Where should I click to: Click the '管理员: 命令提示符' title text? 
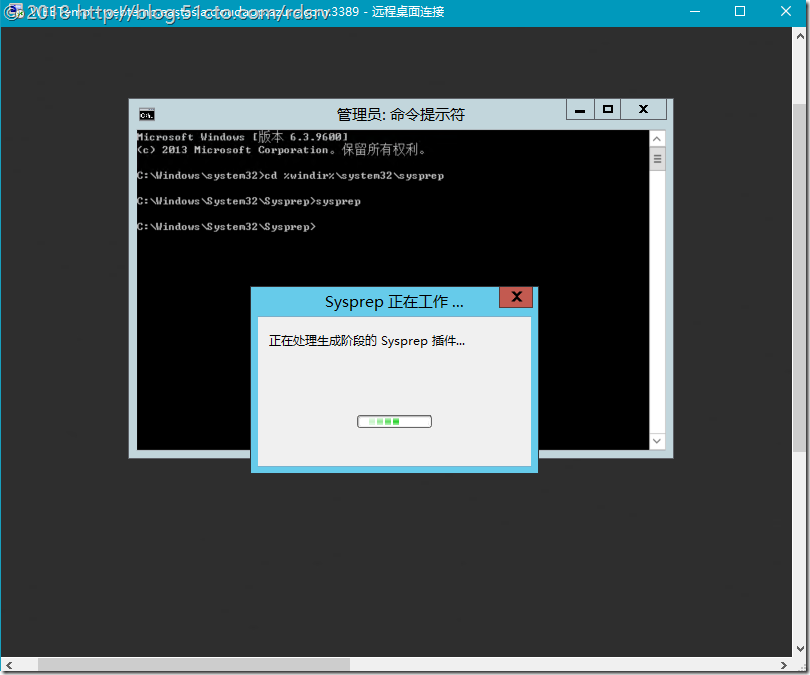pos(401,114)
